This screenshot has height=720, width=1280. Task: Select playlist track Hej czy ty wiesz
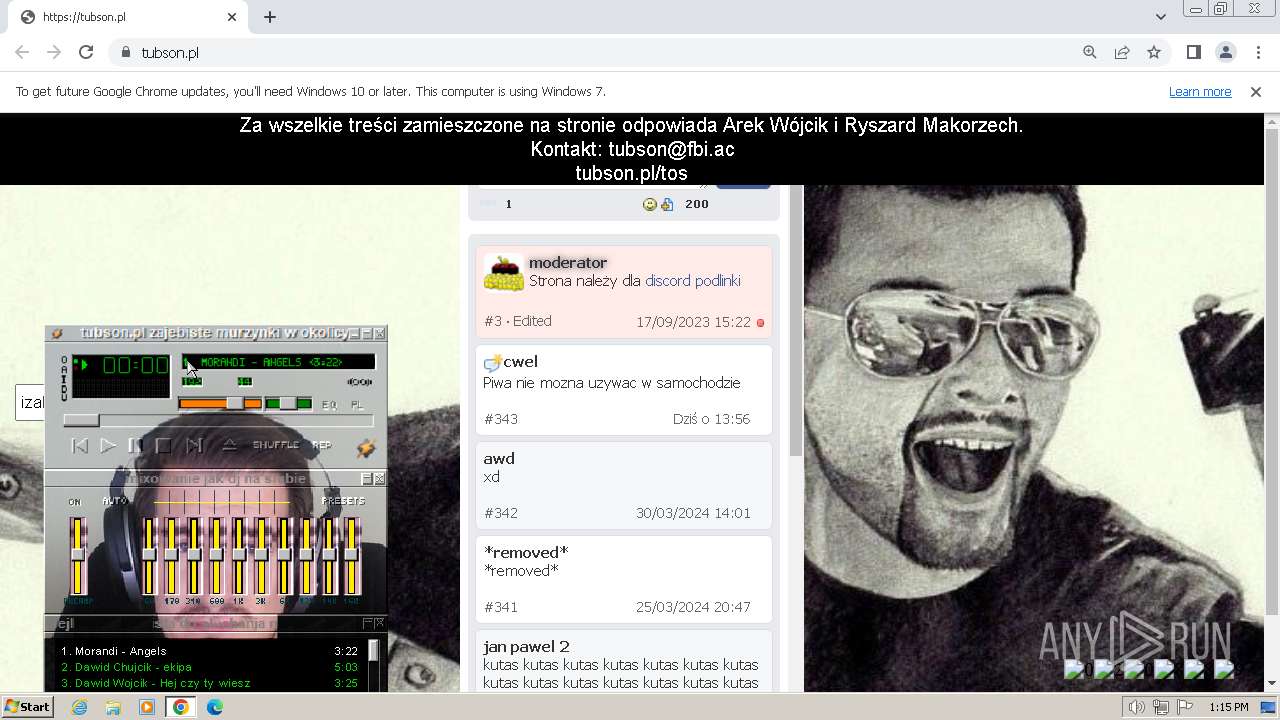pyautogui.click(x=209, y=683)
